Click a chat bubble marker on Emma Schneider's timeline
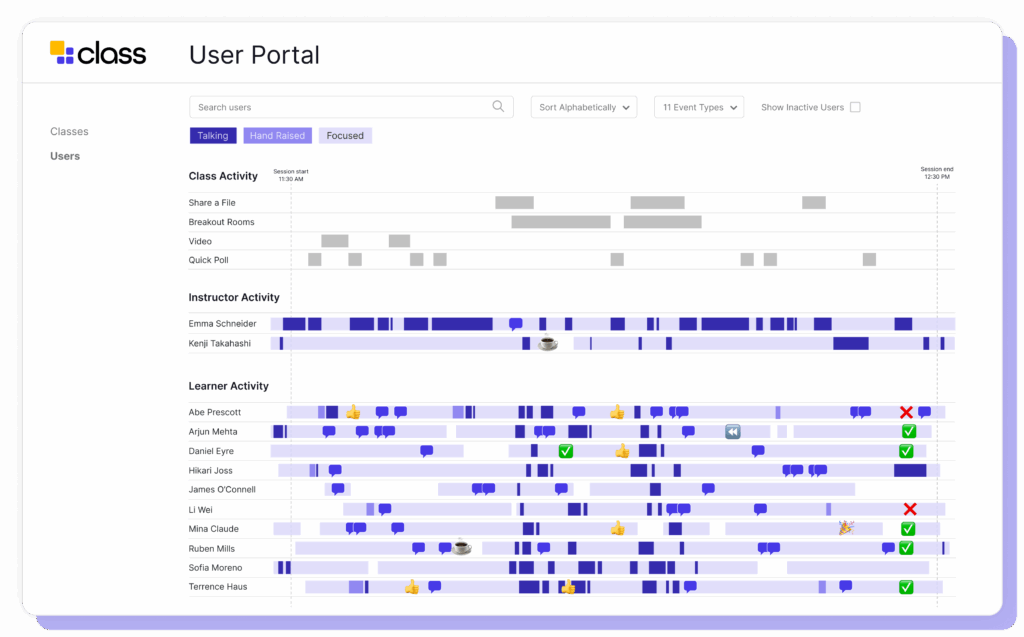 pyautogui.click(x=513, y=323)
